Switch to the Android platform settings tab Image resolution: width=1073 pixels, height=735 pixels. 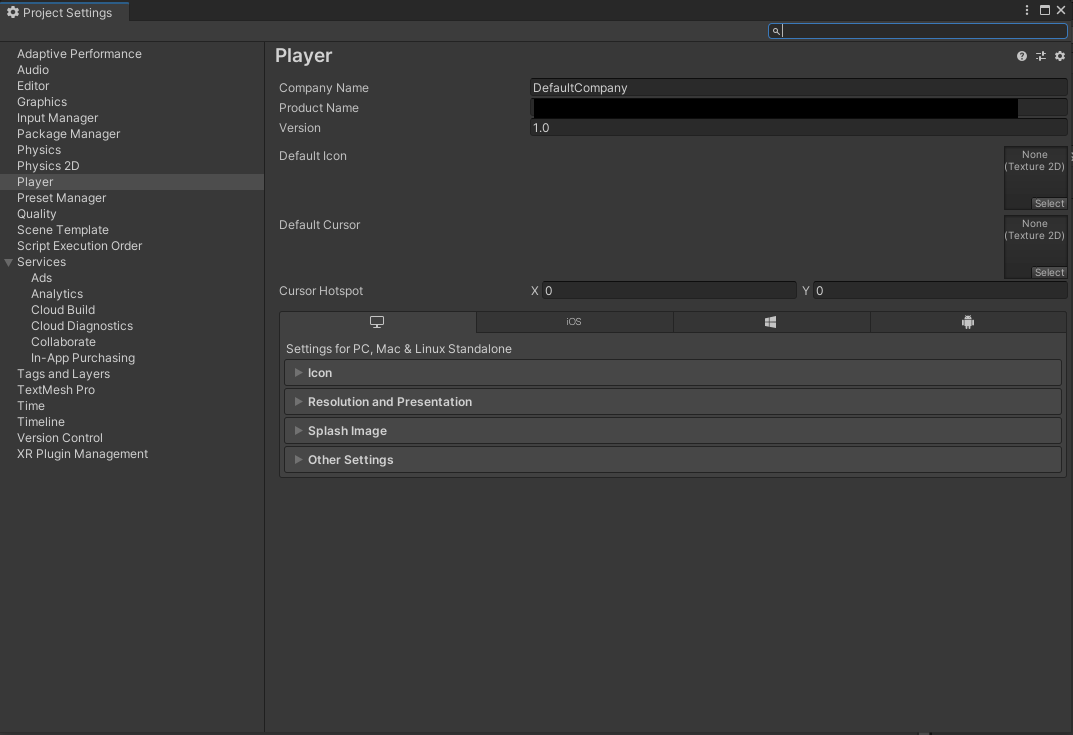967,321
